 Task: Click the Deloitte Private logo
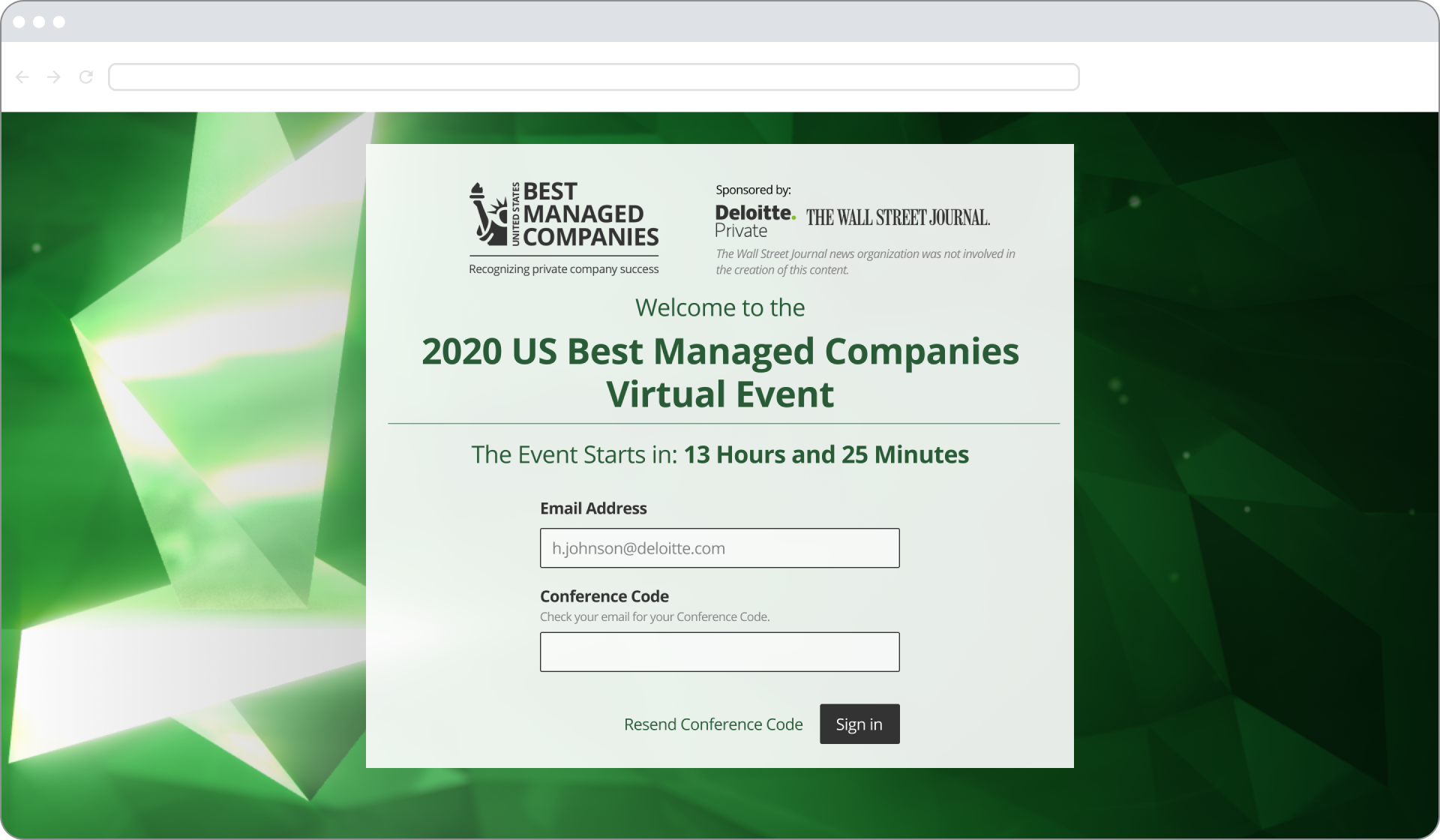(755, 221)
